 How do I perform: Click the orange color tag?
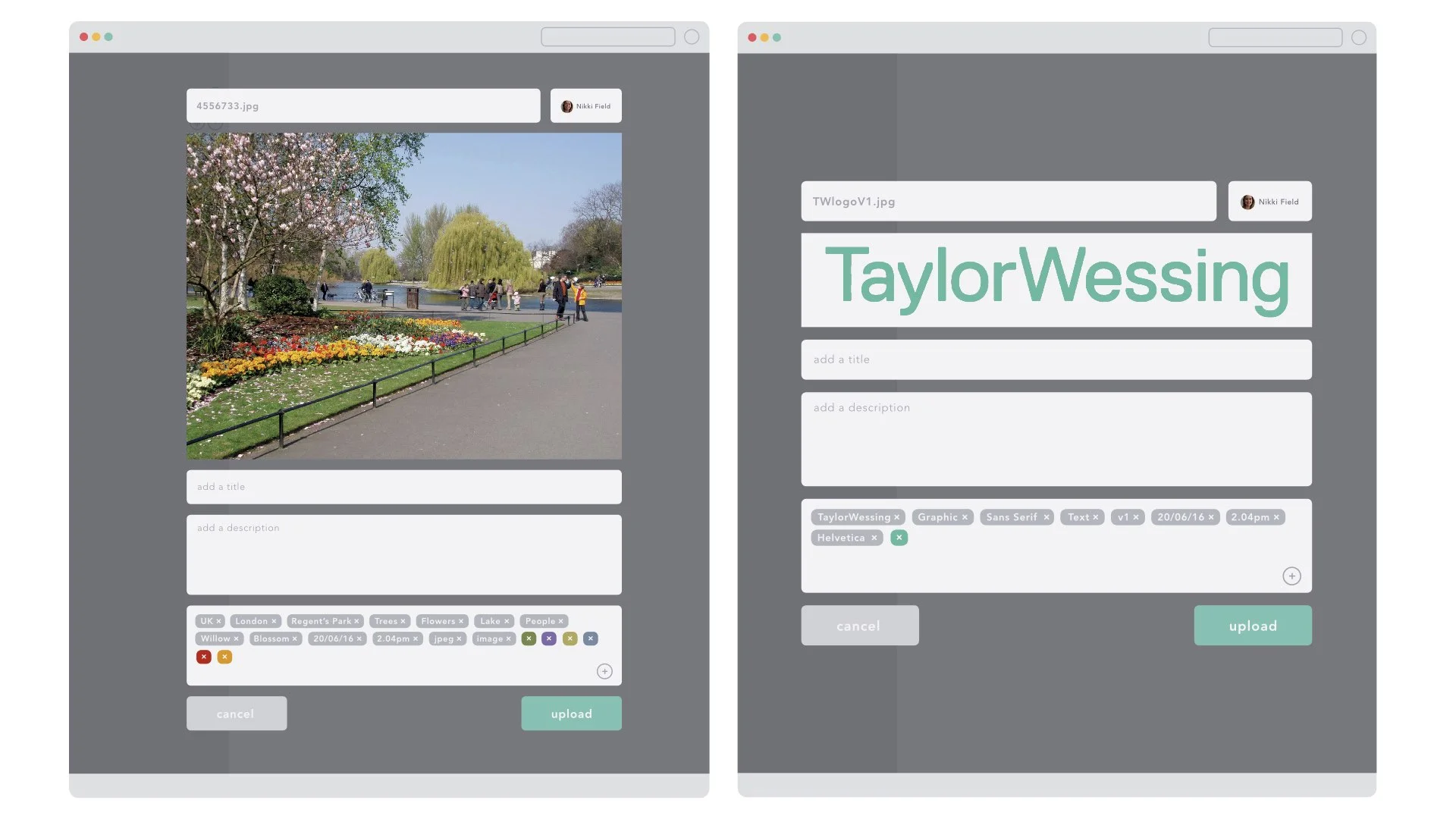click(x=224, y=657)
